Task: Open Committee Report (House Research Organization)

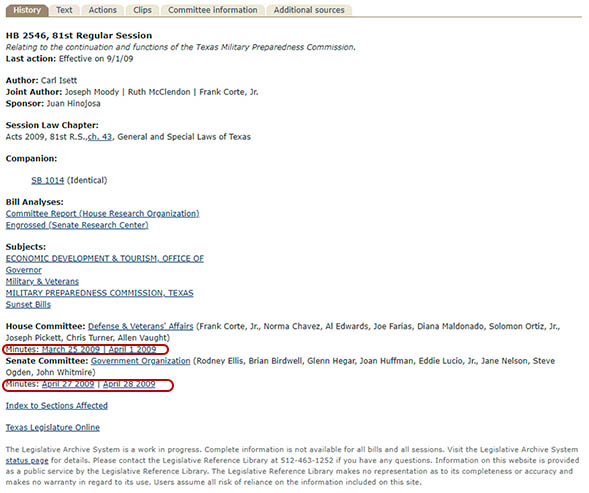Action: coord(103,213)
